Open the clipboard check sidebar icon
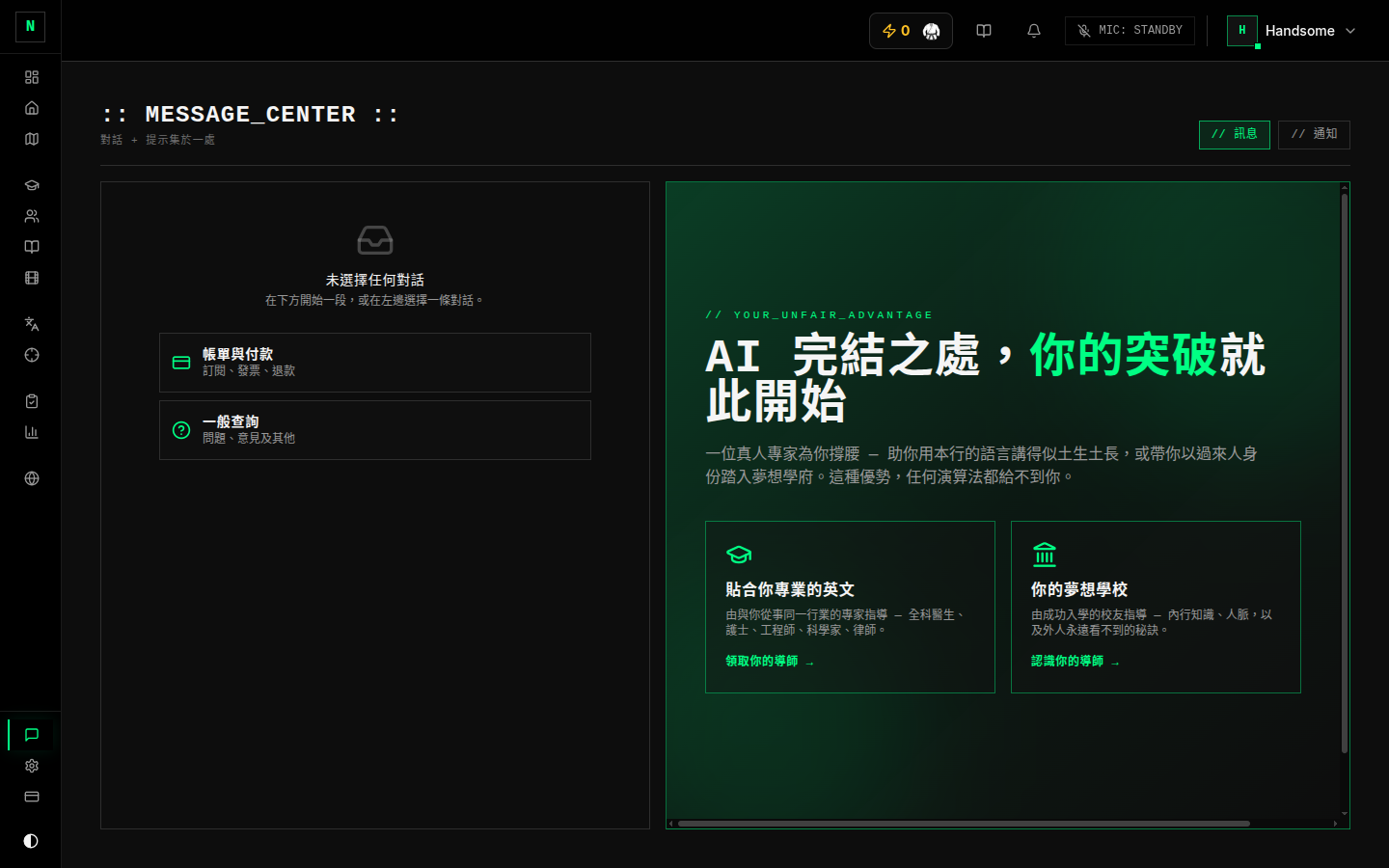The width and height of the screenshot is (1389, 868). 32,401
